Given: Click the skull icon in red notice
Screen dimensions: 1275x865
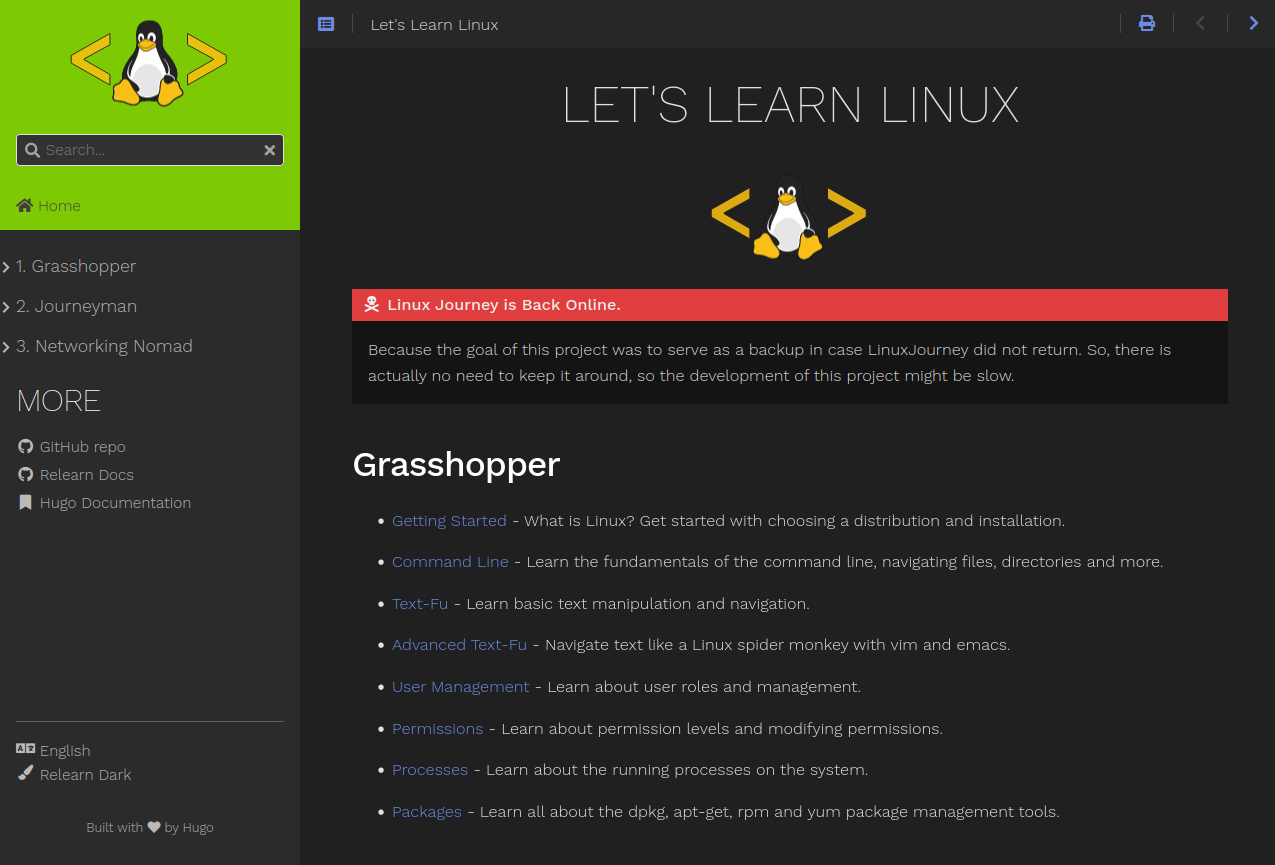Looking at the screenshot, I should (372, 304).
